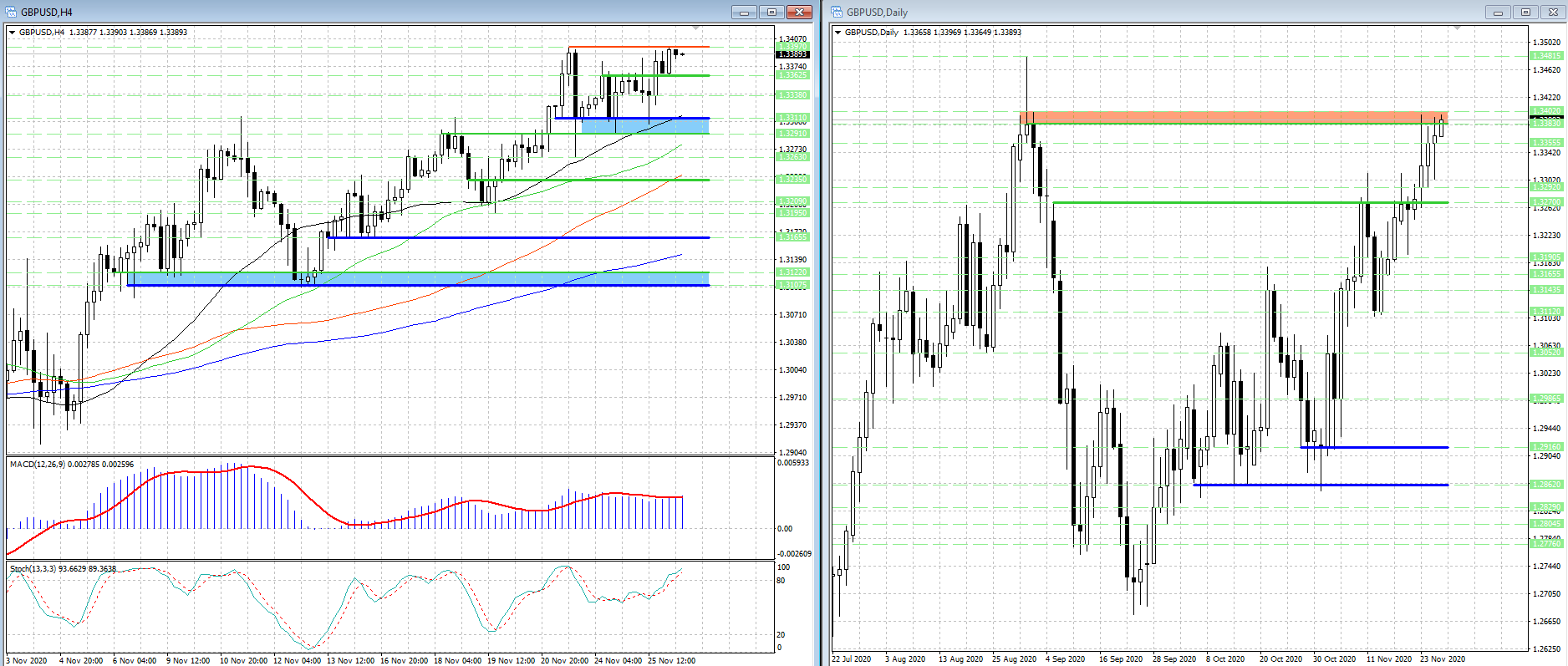The image size is (1568, 666).
Task: Click the chart icon in GBPUSD,H4 title bar
Action: point(11,12)
